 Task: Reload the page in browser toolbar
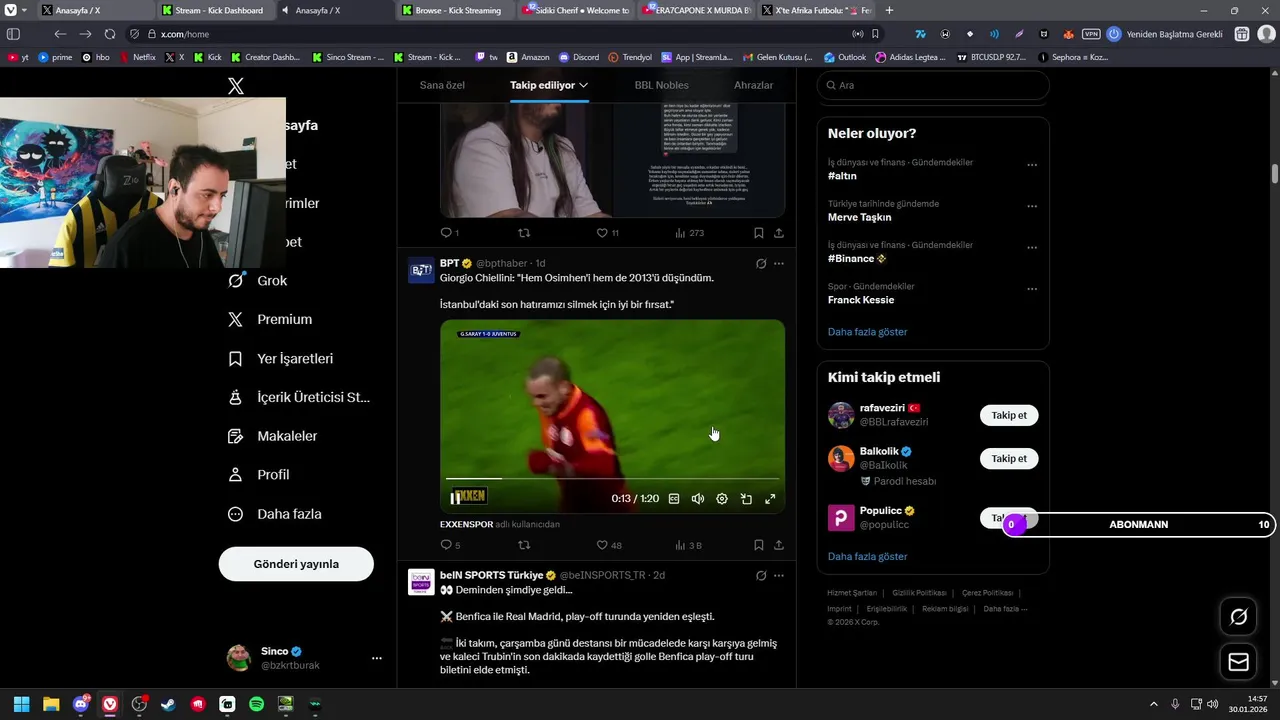click(110, 34)
